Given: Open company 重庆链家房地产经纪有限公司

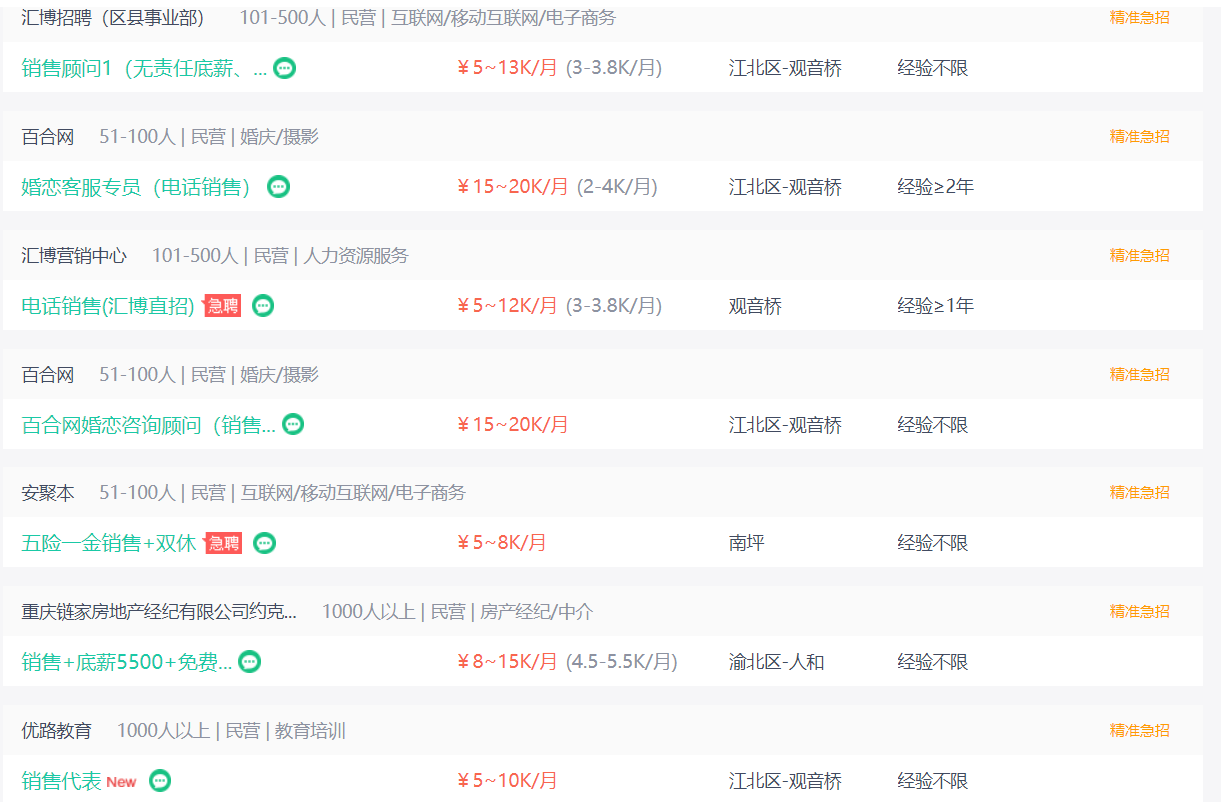Looking at the screenshot, I should tap(159, 612).
